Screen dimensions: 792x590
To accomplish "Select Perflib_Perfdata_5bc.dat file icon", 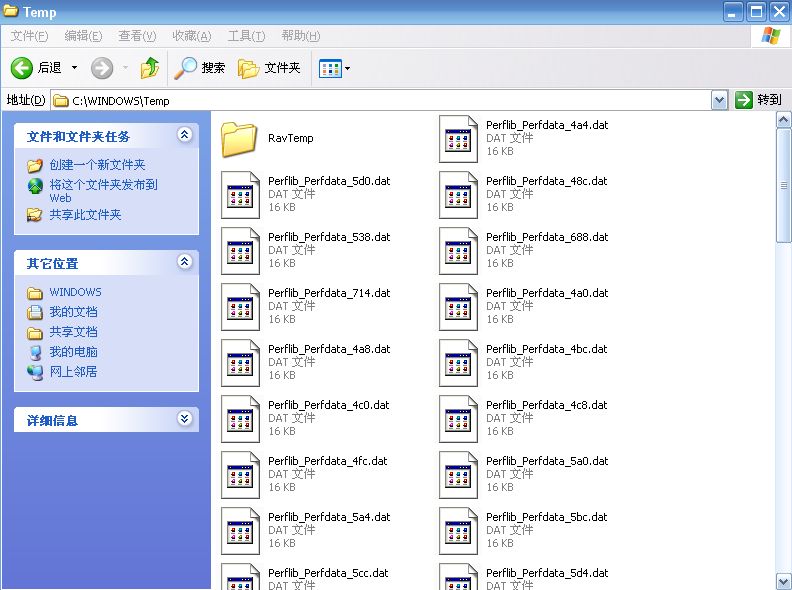I will 458,531.
